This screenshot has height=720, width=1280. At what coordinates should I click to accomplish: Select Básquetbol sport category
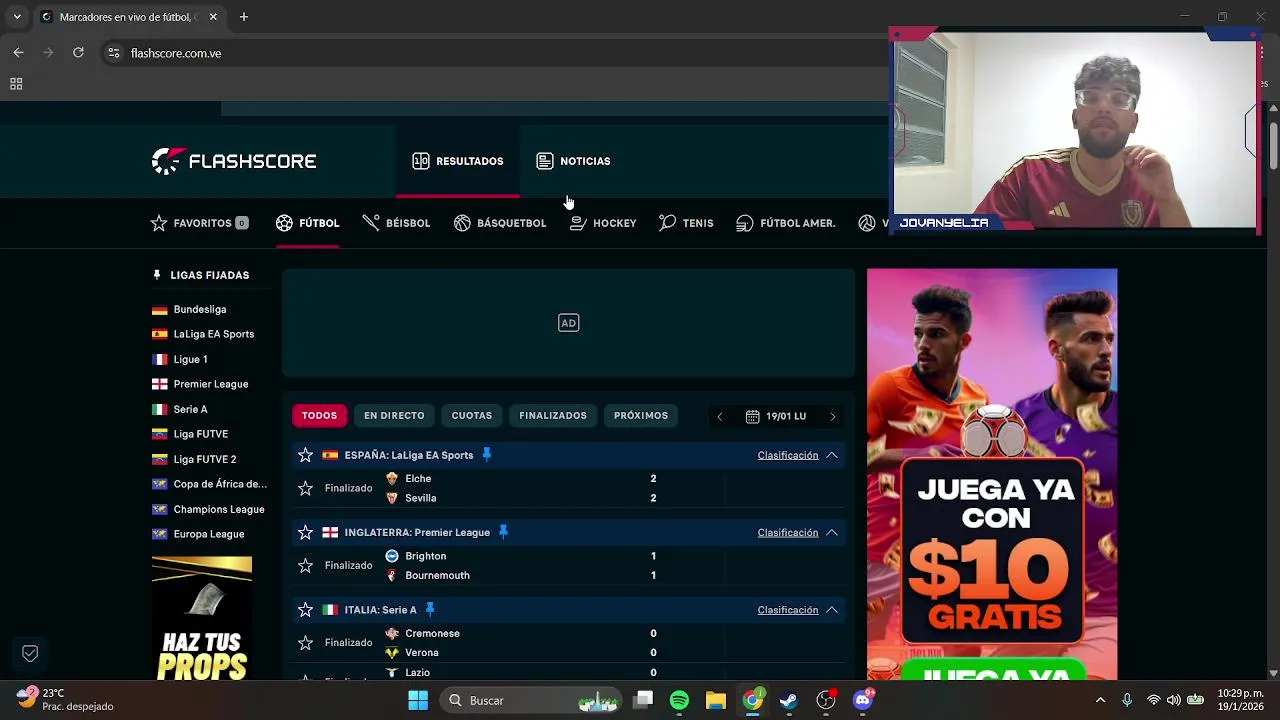coord(500,223)
